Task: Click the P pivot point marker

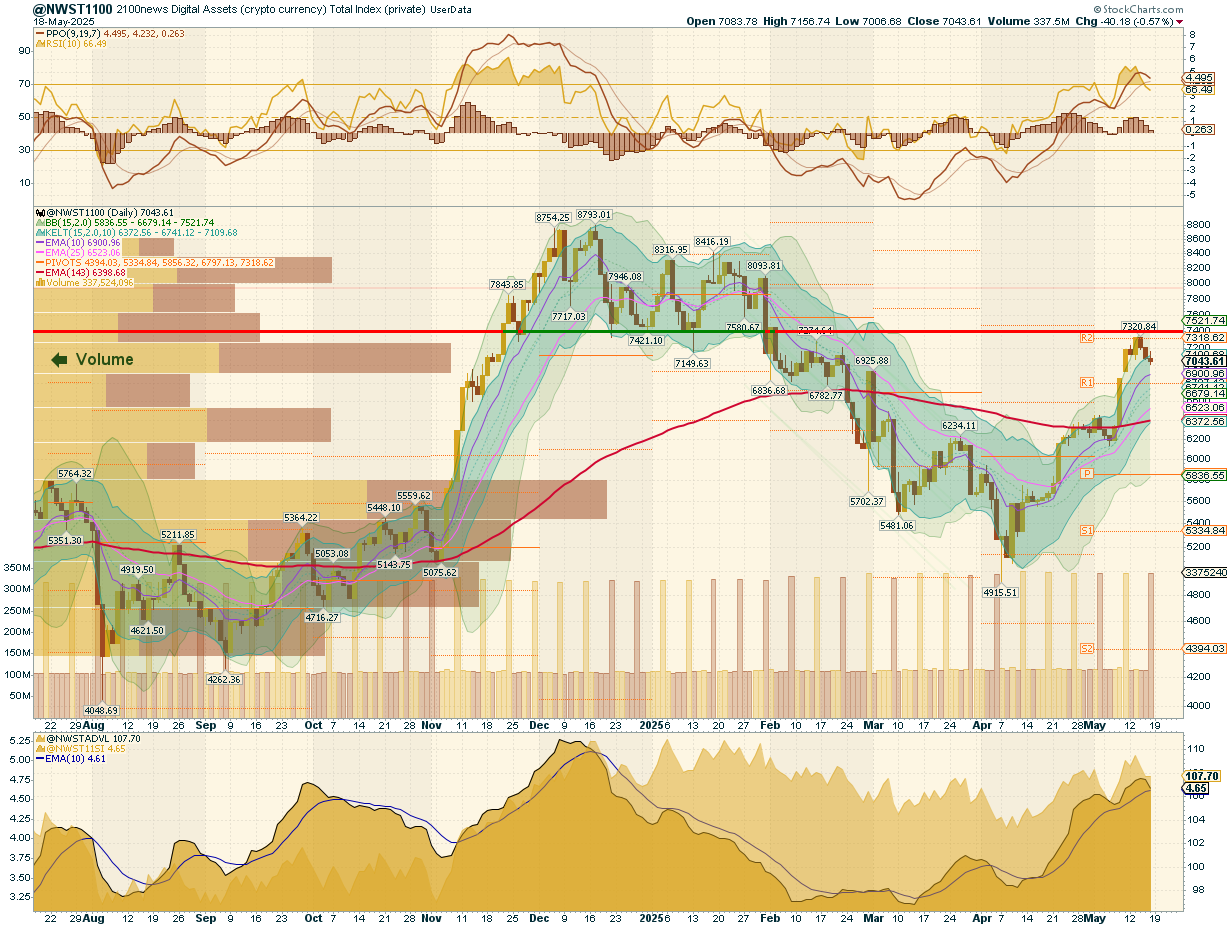Action: 1086,472
